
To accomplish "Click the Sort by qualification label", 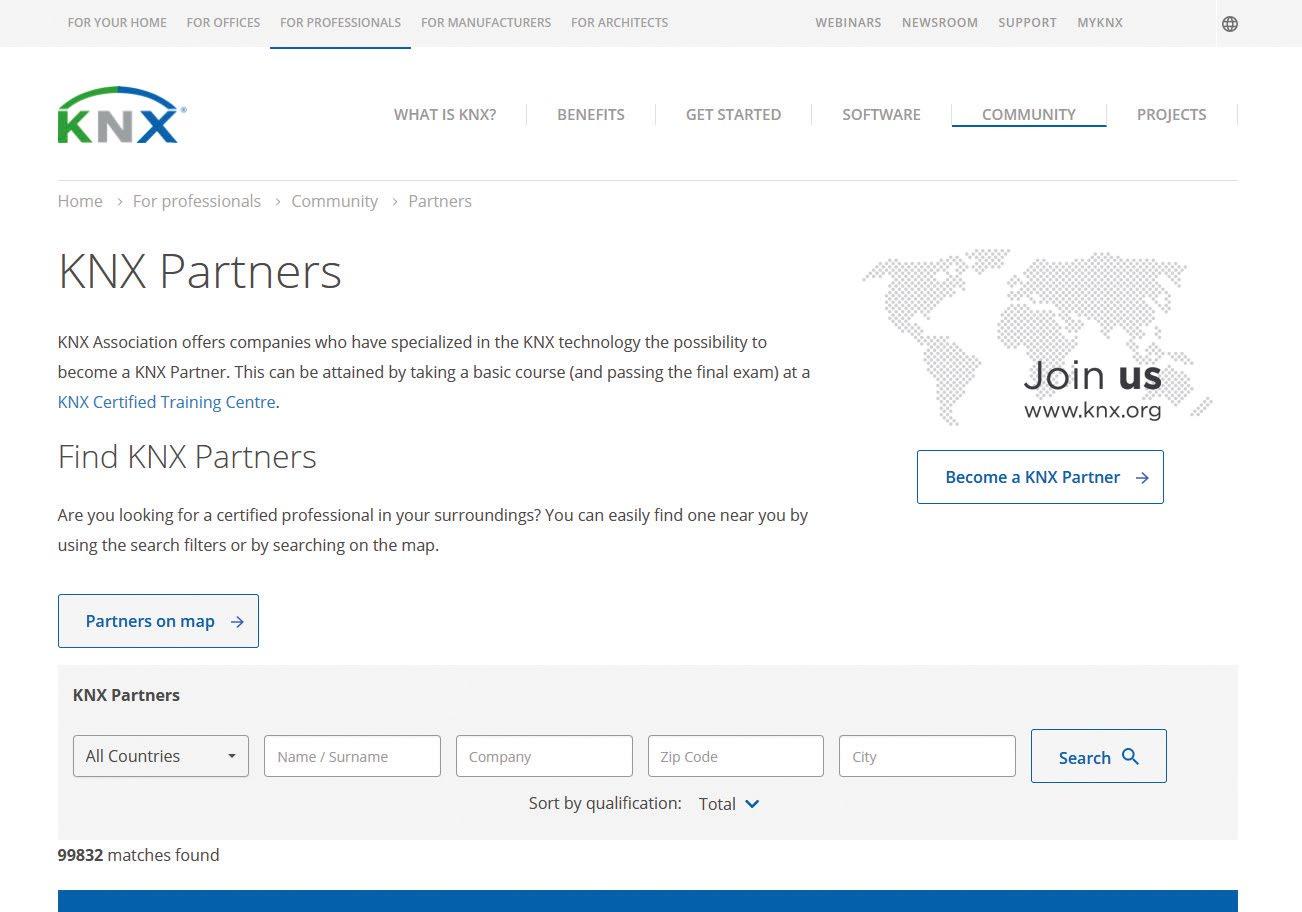I will click(605, 803).
